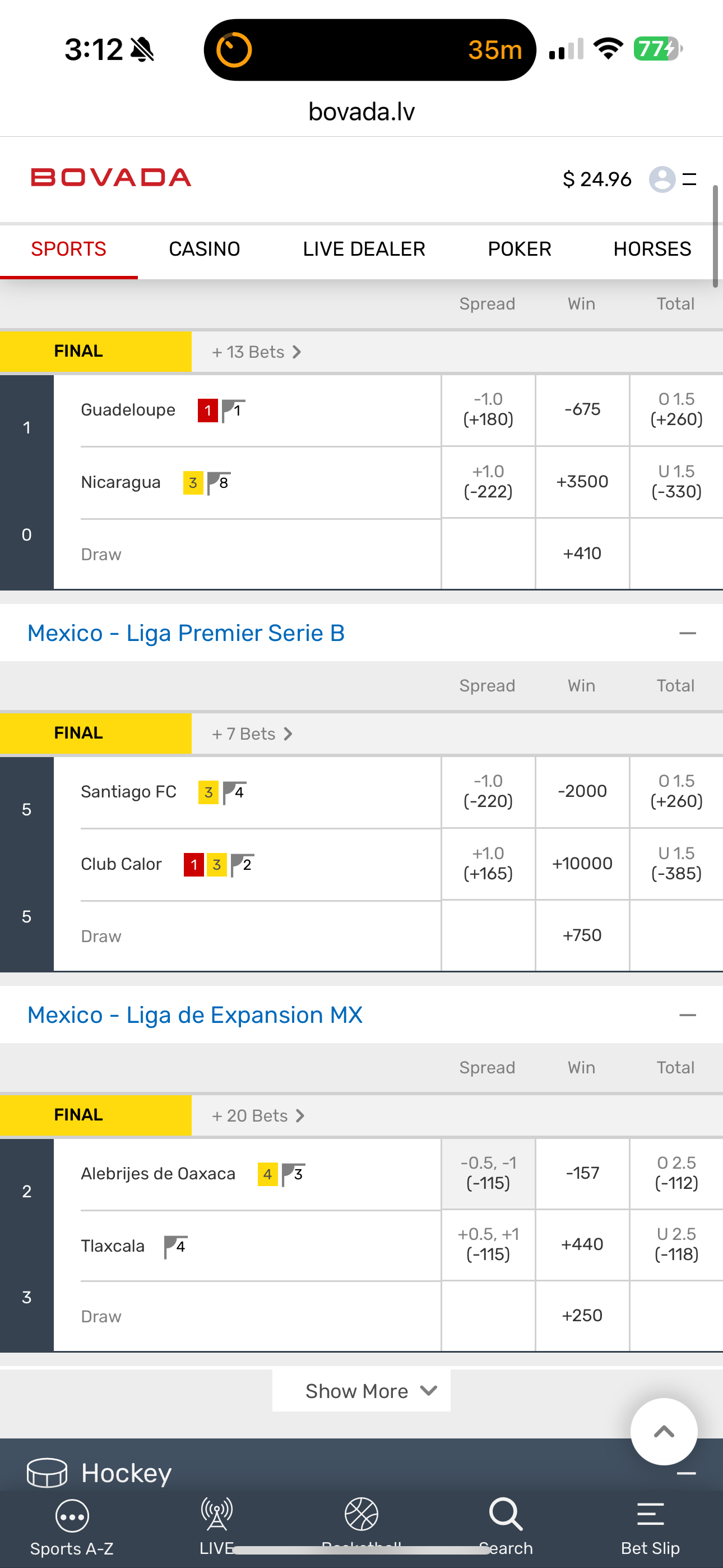Expand the Show More dropdown
Screen dimensions: 723x1568
pos(361,1391)
